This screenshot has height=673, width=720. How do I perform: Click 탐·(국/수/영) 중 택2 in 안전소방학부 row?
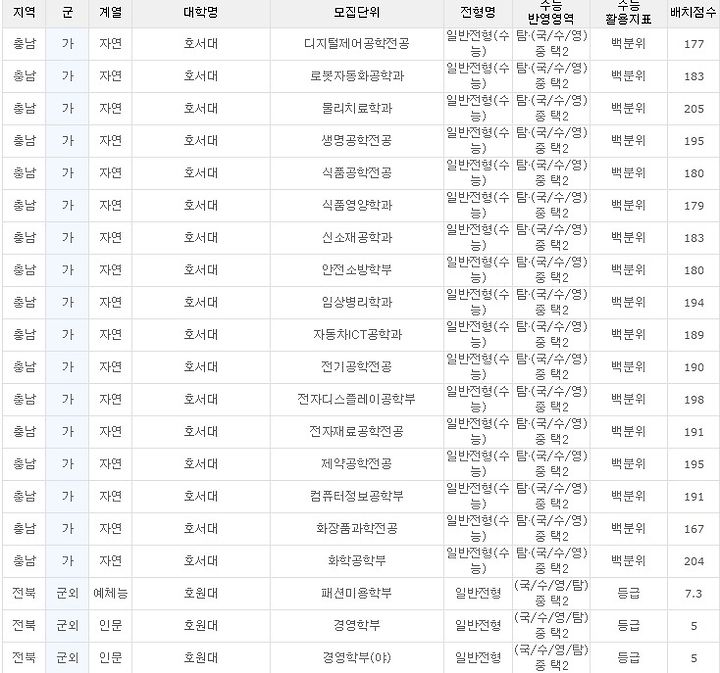point(551,270)
